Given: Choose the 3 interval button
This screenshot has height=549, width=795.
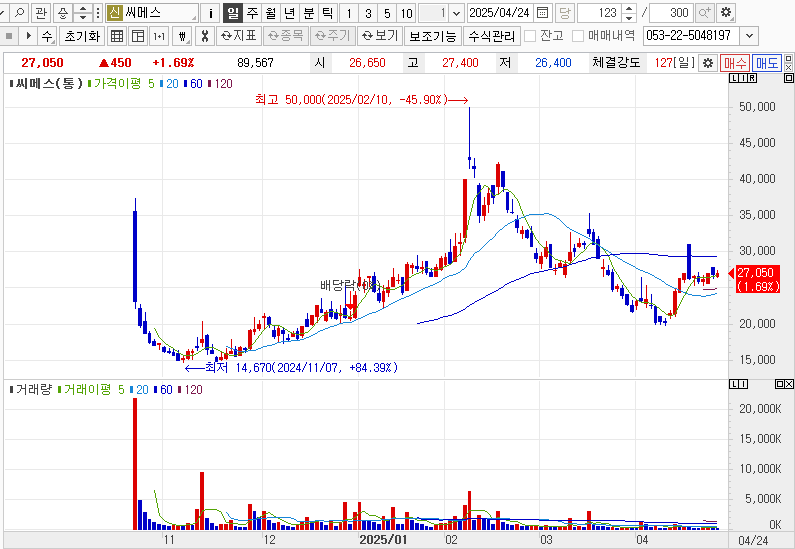Looking at the screenshot, I should 368,13.
